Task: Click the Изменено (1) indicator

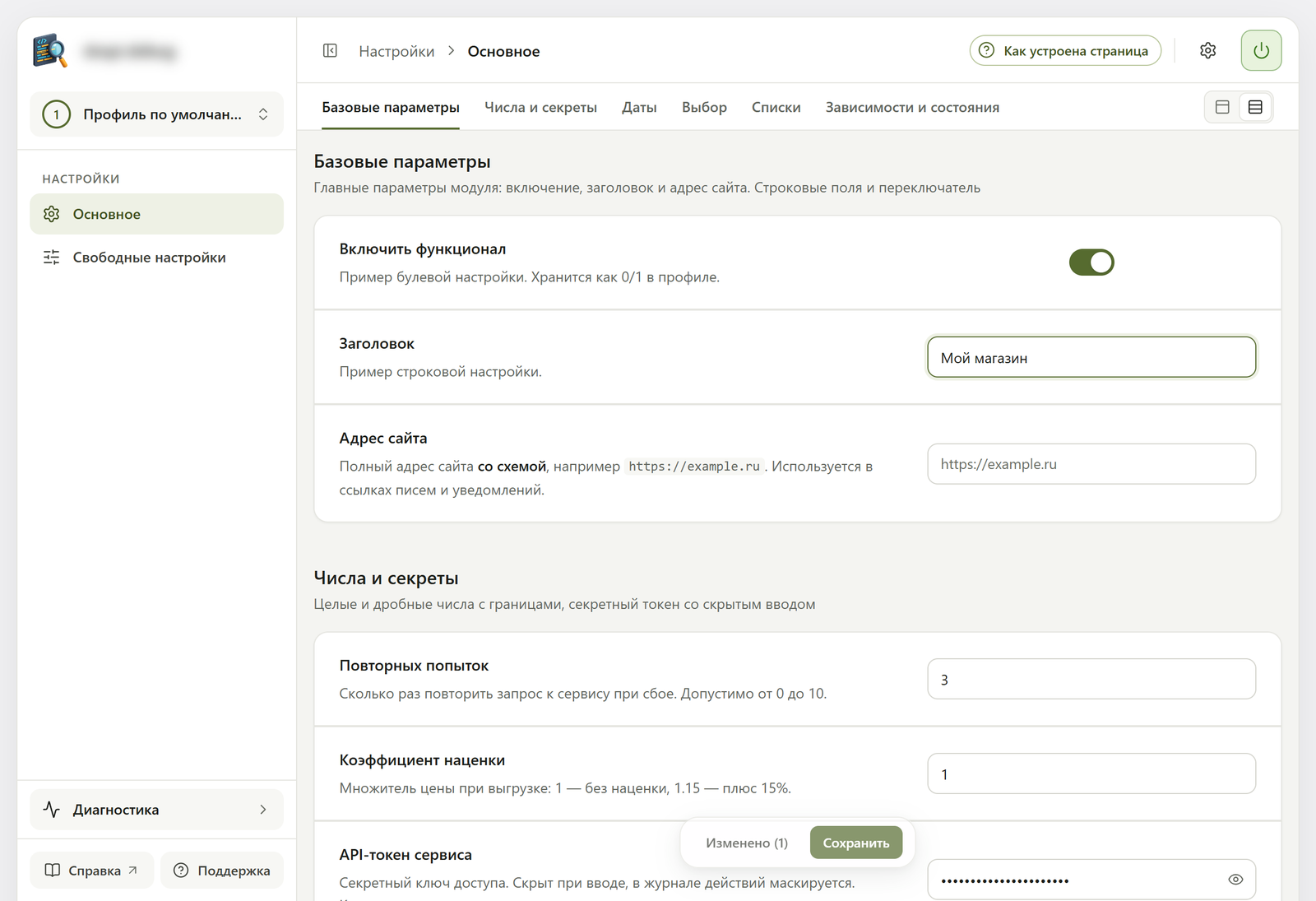Action: click(x=747, y=843)
